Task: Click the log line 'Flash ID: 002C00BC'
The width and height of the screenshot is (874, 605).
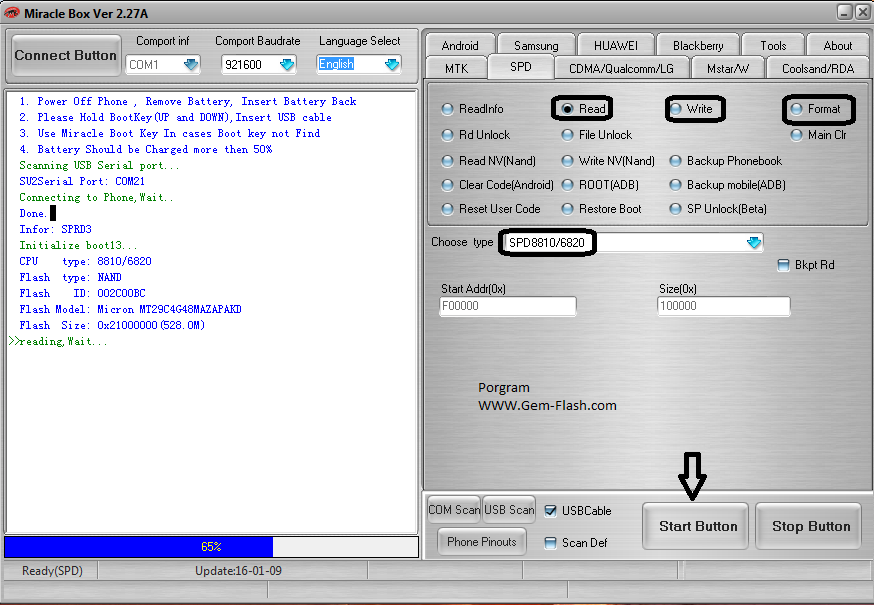Action: (82, 294)
